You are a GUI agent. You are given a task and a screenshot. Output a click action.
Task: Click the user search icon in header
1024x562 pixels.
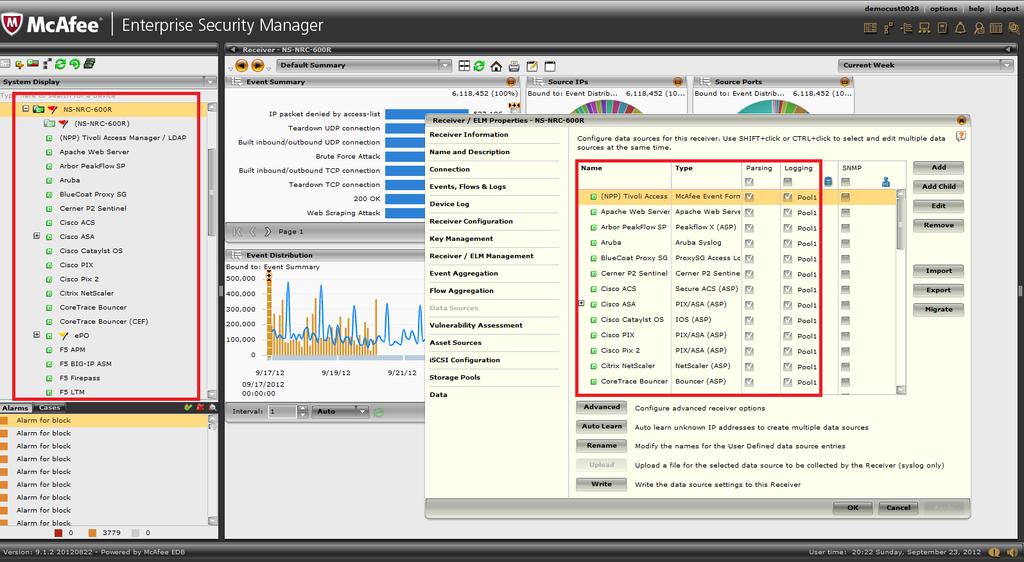tap(978, 28)
